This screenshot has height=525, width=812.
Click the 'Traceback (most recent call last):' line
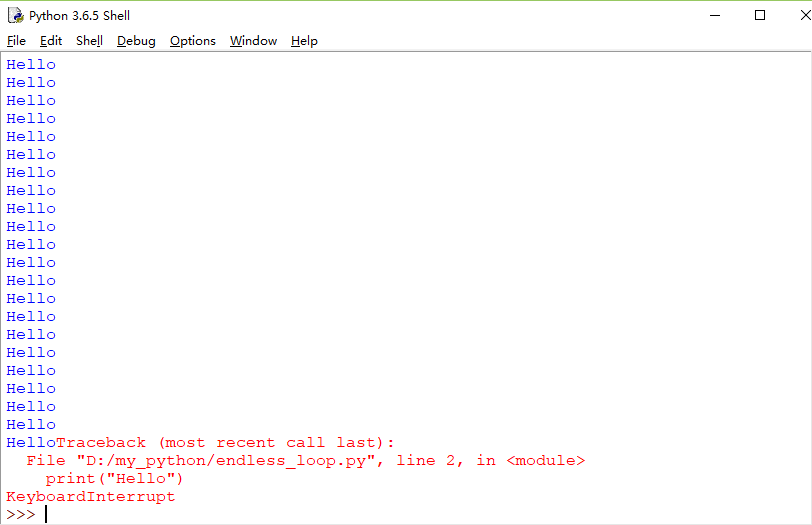pos(225,443)
